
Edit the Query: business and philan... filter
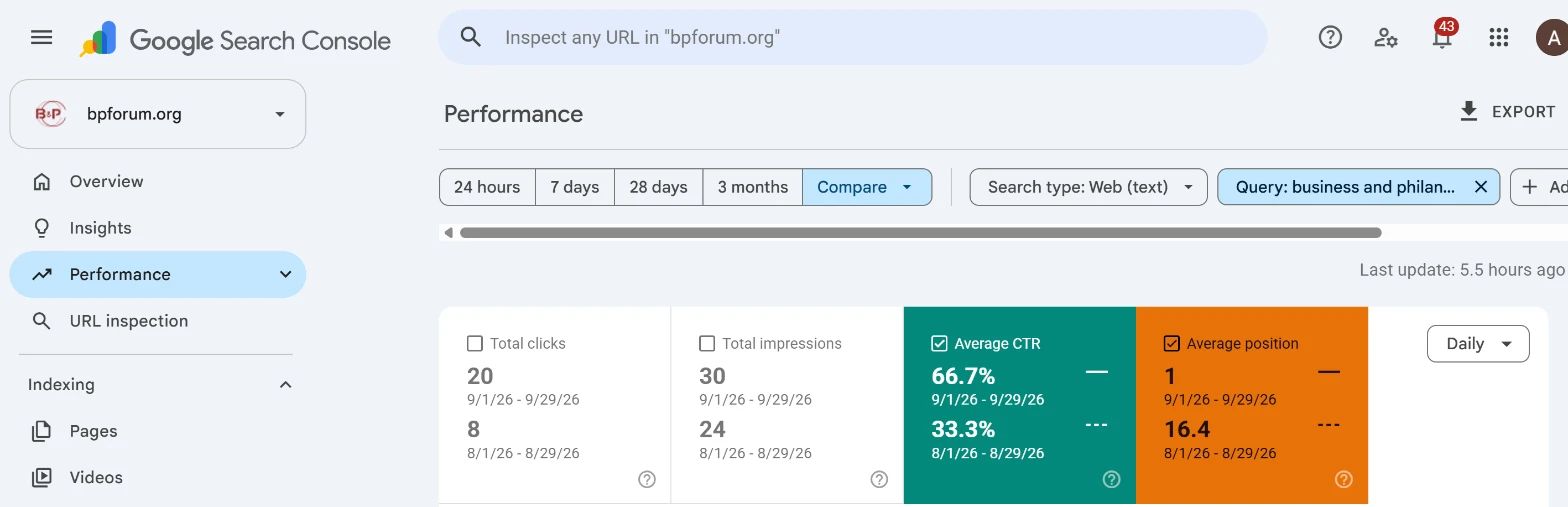(1345, 187)
